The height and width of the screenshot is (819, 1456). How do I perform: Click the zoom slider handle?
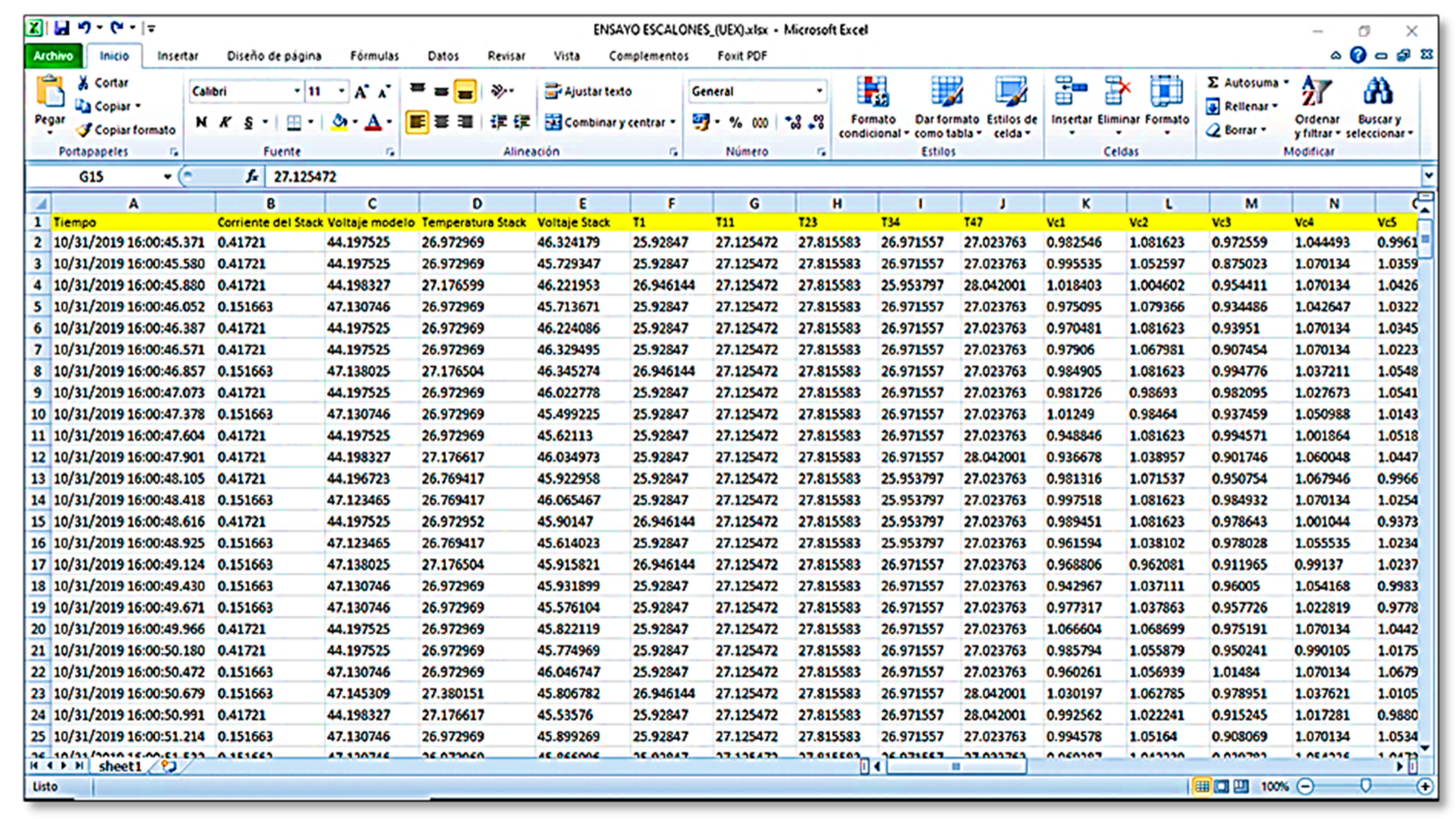coord(1366,786)
